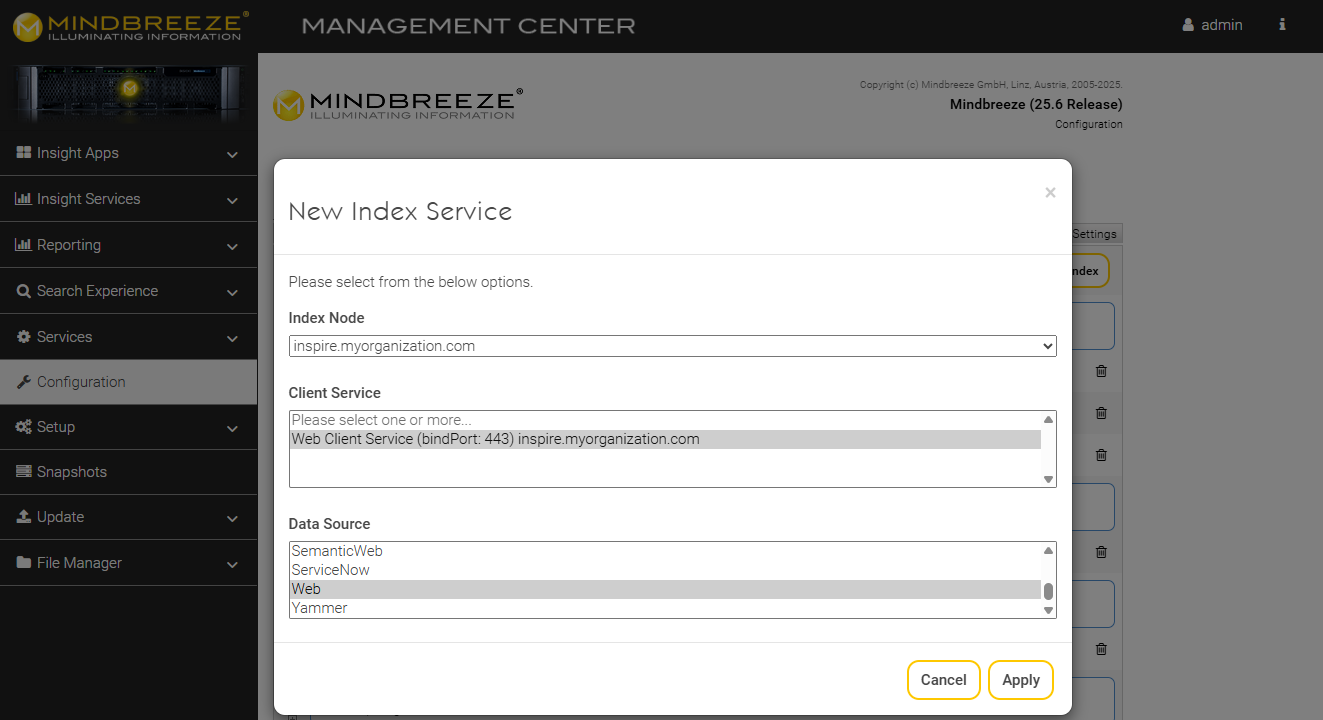Click the Search Experience magnifier icon

click(24, 291)
